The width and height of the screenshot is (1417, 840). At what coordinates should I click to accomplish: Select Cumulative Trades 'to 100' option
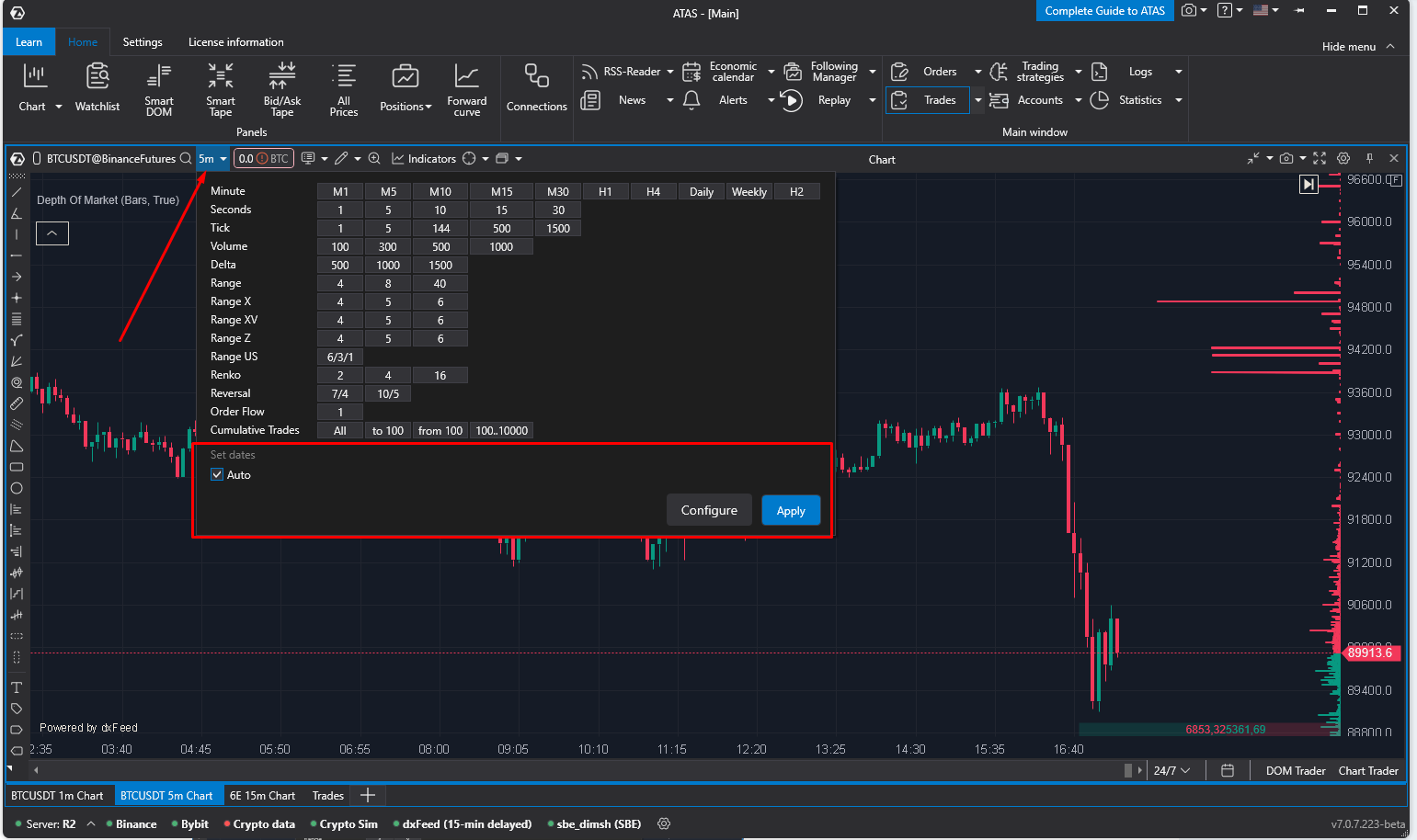[x=387, y=431]
